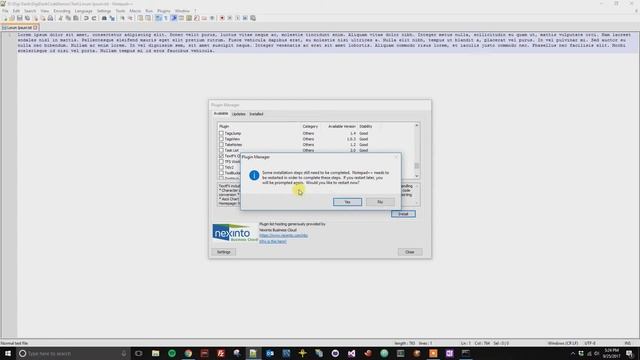The image size is (640, 360).
Task: Click plugin list scrollbar up arrow
Action: pyautogui.click(x=417, y=126)
